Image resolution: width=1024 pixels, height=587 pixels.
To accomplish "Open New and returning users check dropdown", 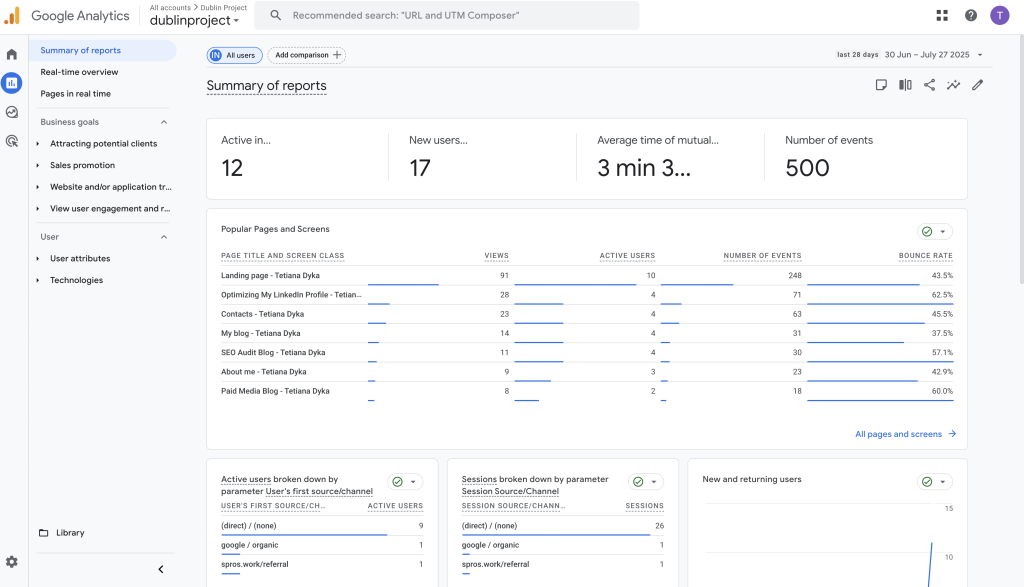I will pyautogui.click(x=935, y=482).
